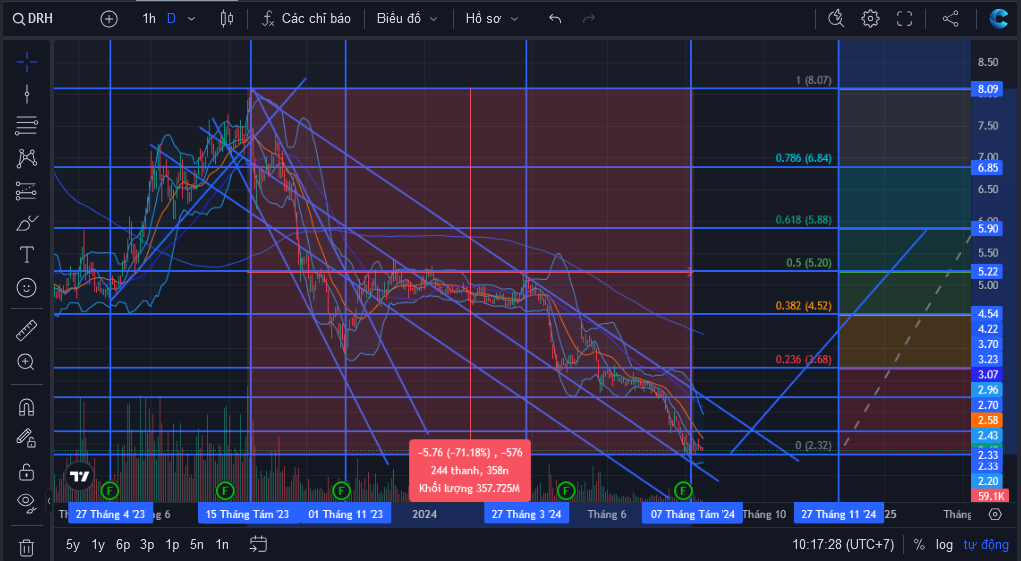1021x561 pixels.
Task: Open the forecast and measurement tools
Action: pyautogui.click(x=27, y=191)
